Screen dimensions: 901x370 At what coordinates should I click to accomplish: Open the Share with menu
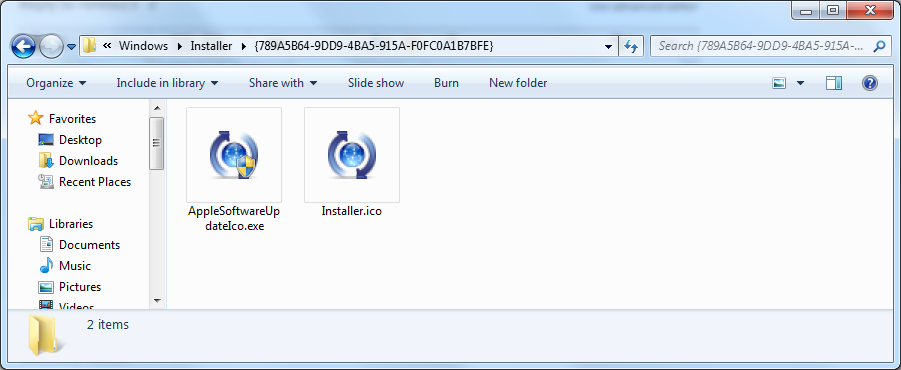tap(283, 83)
